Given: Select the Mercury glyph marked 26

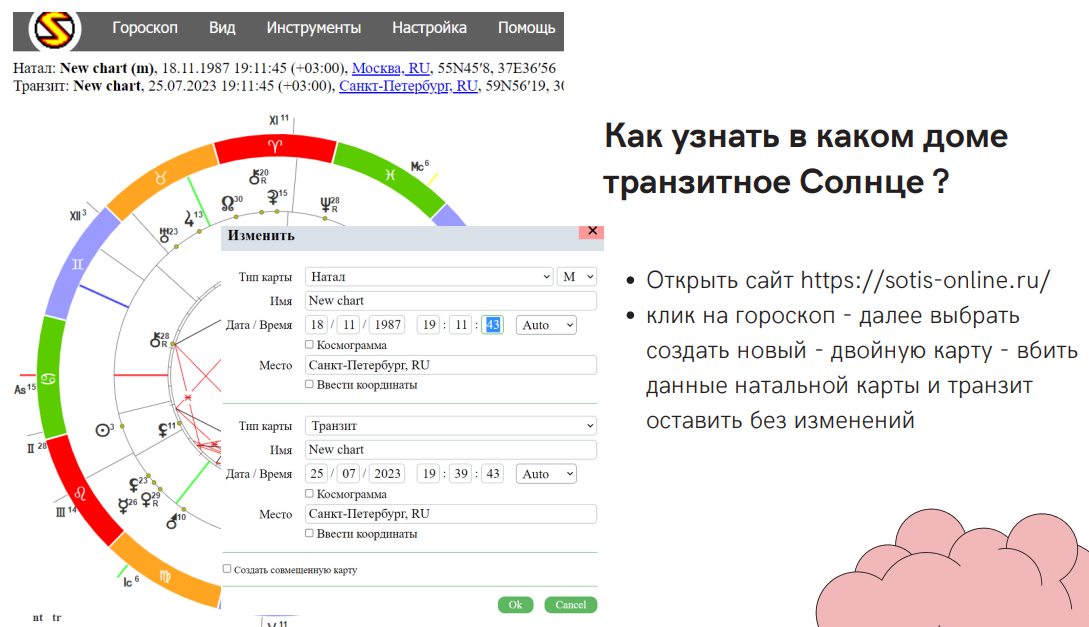Looking at the screenshot, I should point(126,505).
